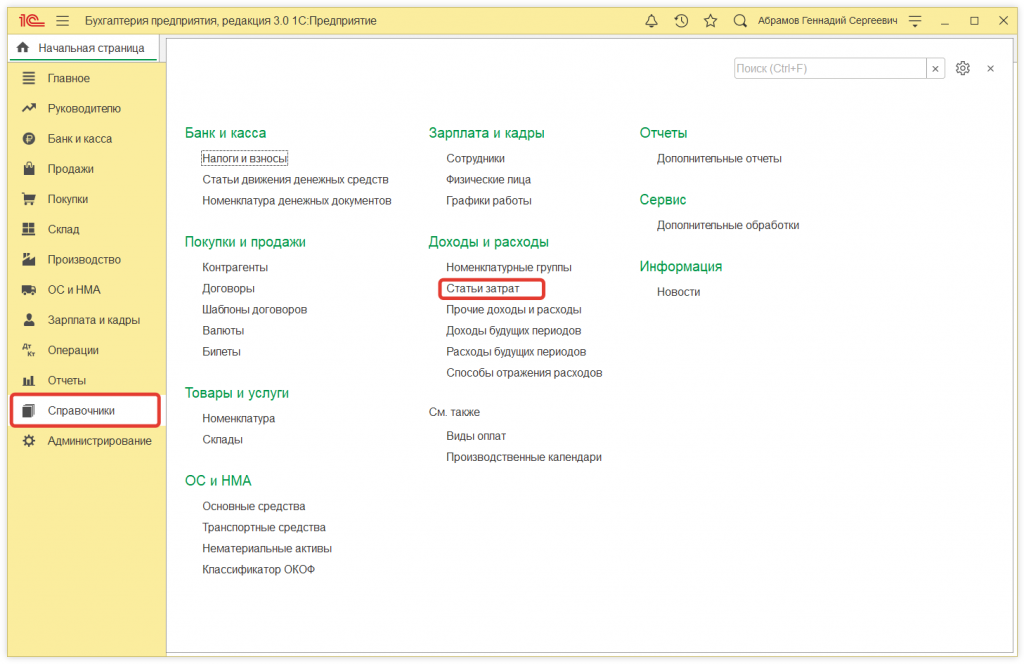1024x664 pixels.
Task: Open recent history via the clock icon
Action: [681, 20]
